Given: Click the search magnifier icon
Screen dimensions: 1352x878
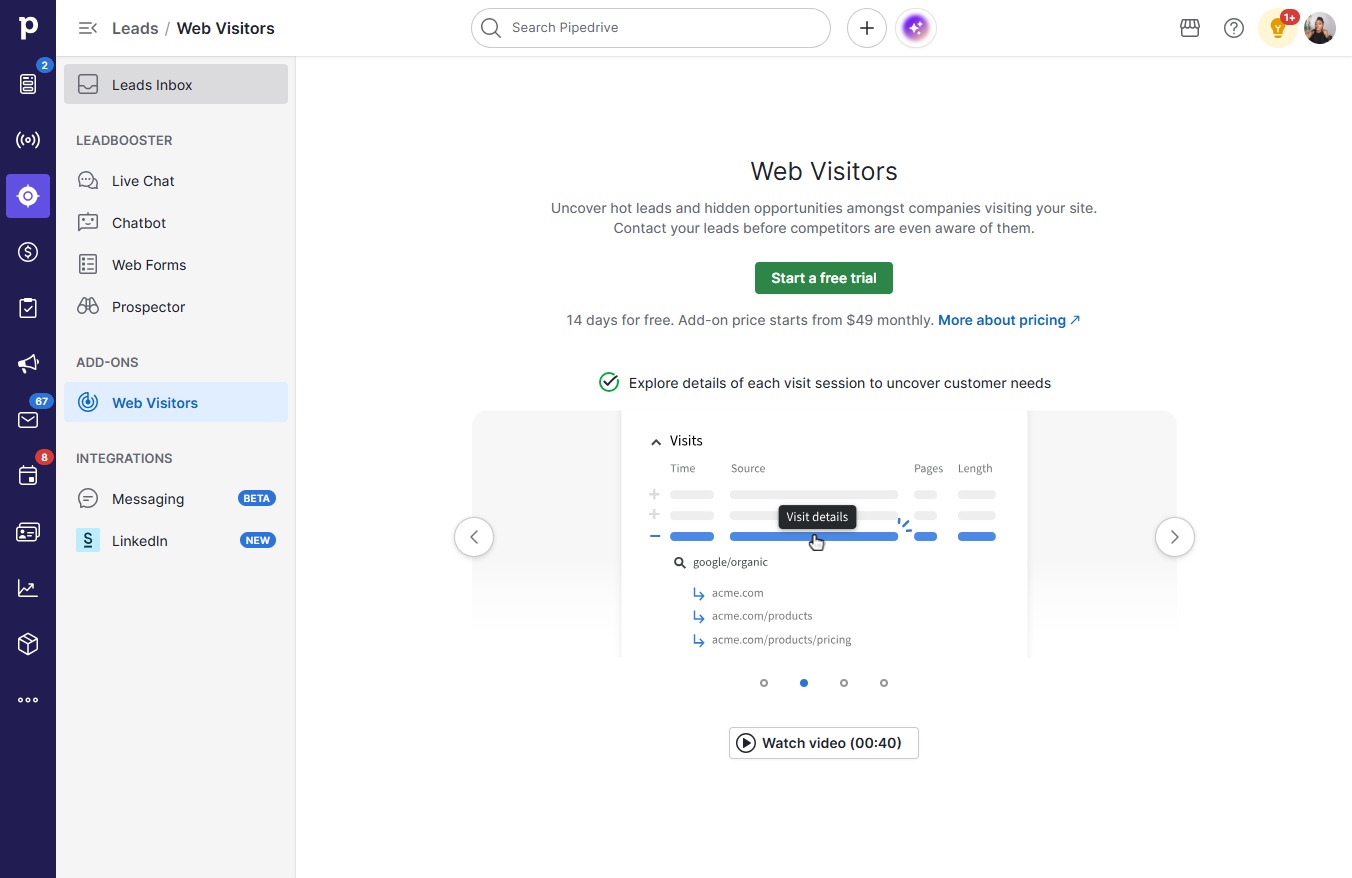Looking at the screenshot, I should click(491, 28).
